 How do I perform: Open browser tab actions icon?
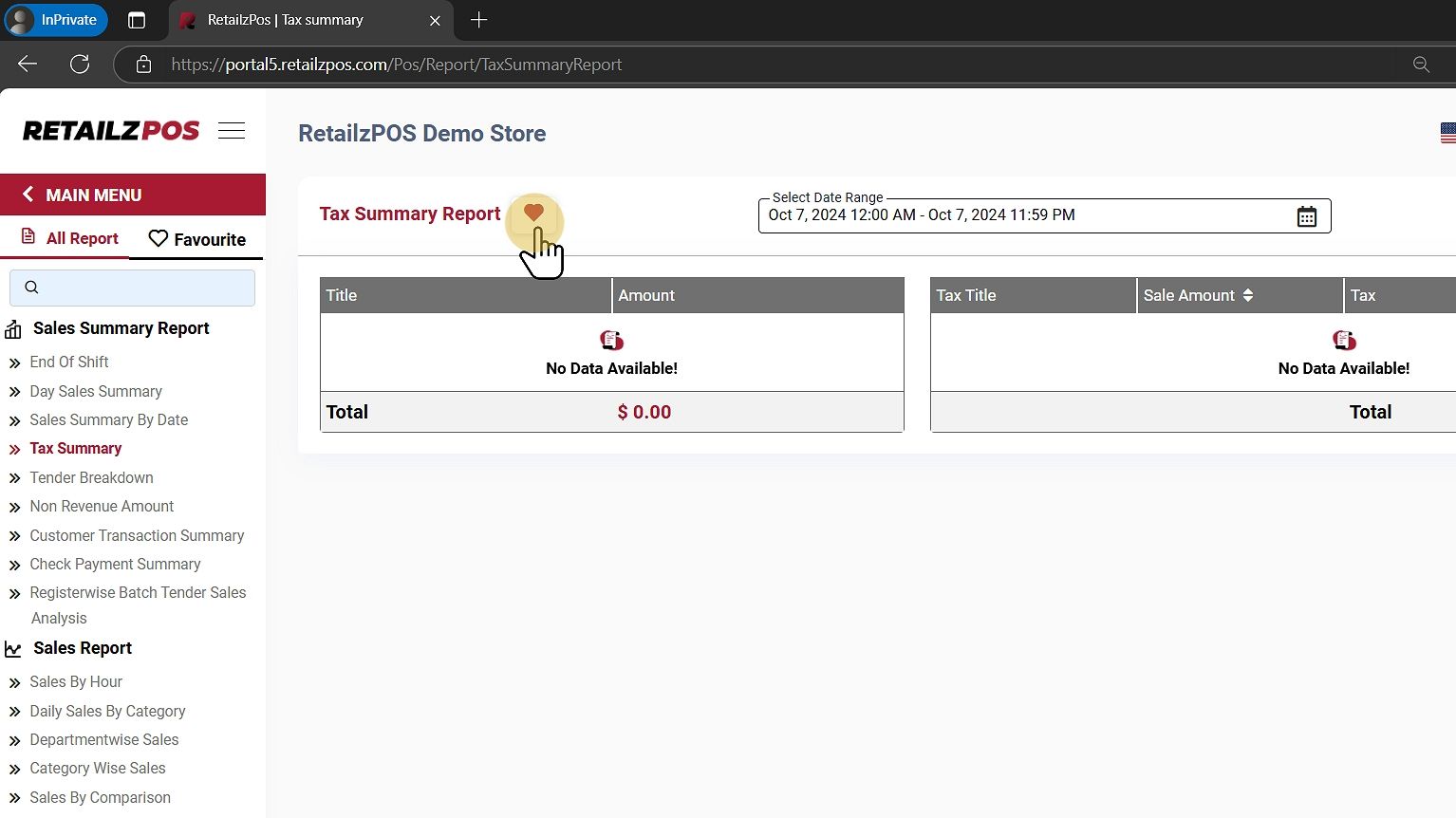click(137, 20)
